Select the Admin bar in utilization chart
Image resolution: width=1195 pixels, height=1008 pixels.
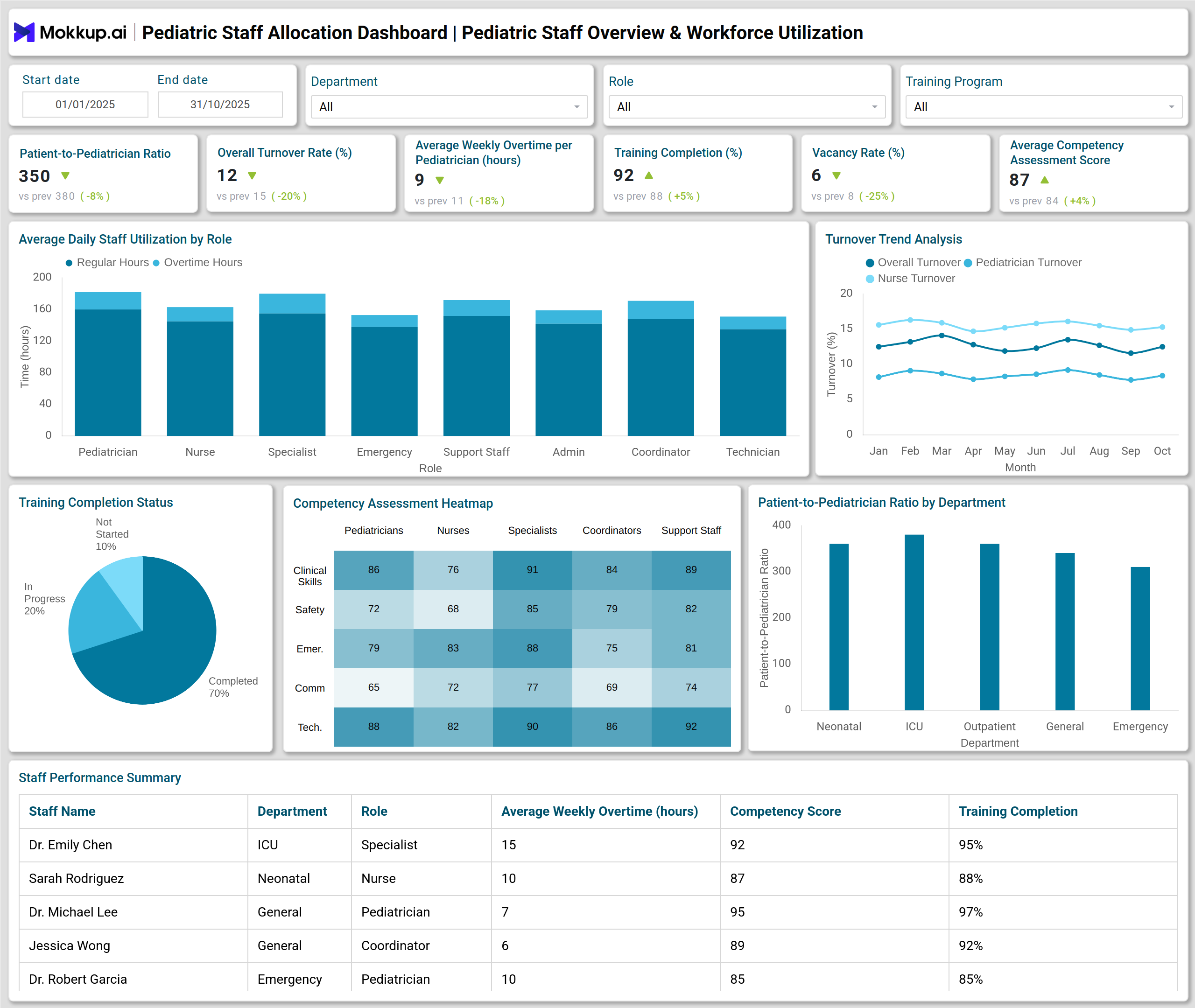click(x=569, y=373)
